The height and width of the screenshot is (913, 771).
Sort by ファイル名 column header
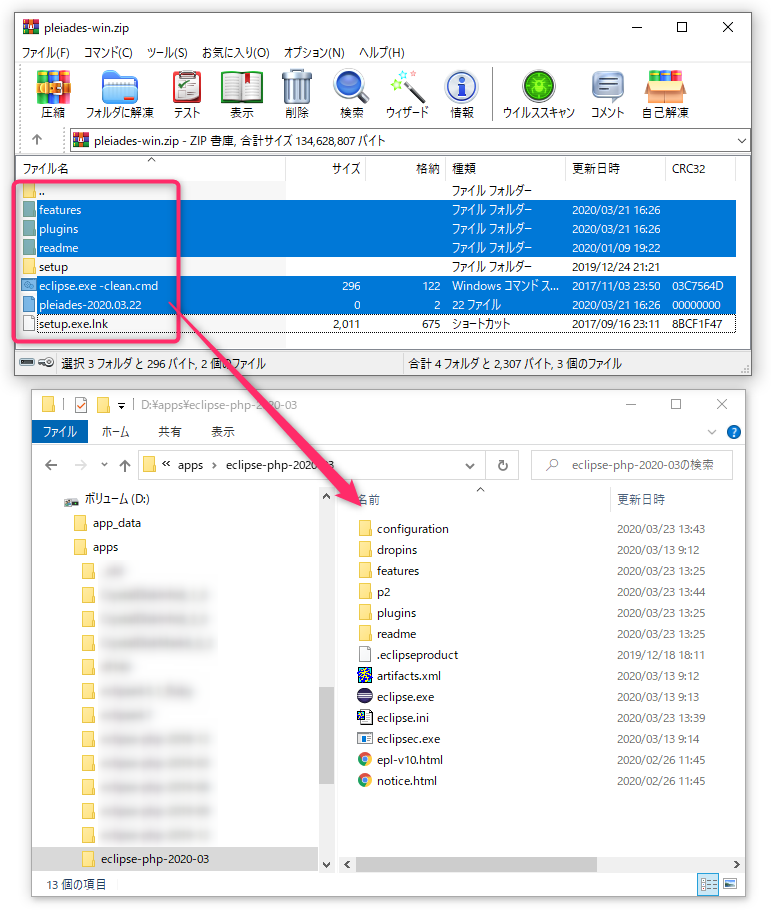coord(151,168)
